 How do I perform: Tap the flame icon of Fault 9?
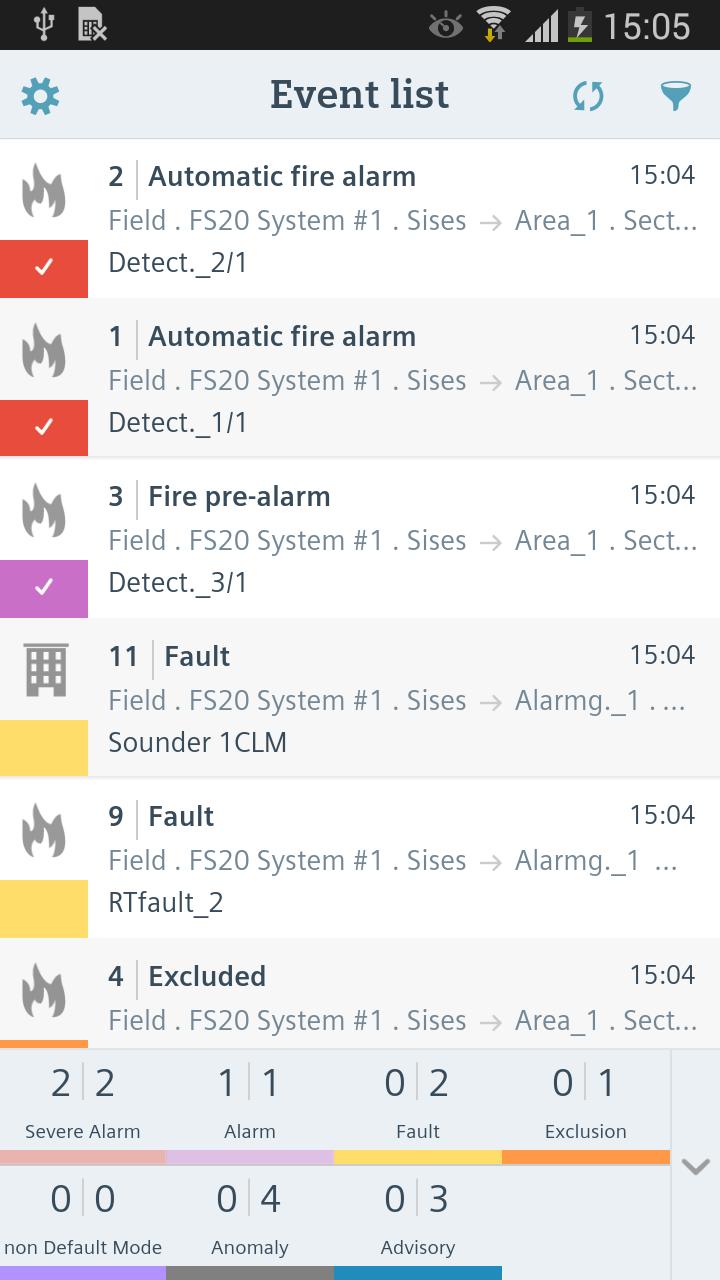pyautogui.click(x=44, y=831)
